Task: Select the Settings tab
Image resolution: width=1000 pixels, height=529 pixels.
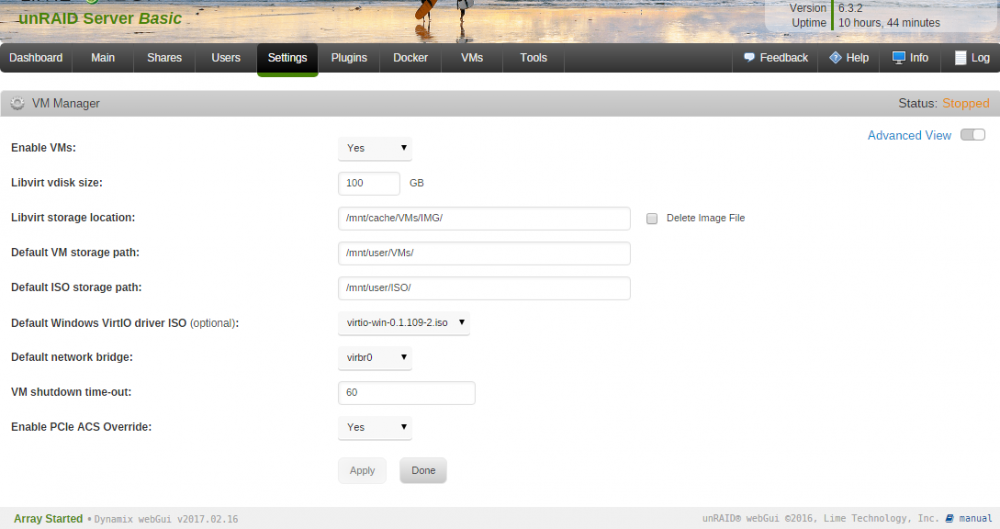Action: pos(288,59)
